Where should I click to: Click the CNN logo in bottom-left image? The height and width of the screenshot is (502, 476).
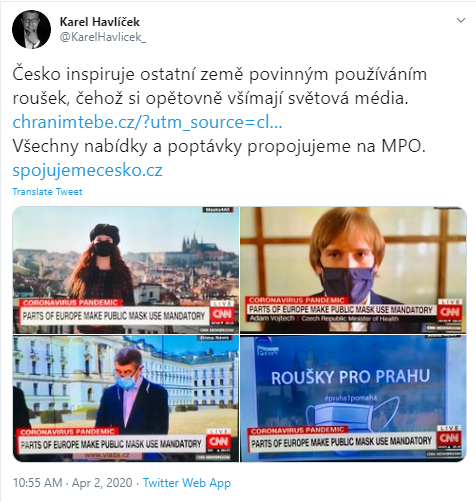[219, 442]
